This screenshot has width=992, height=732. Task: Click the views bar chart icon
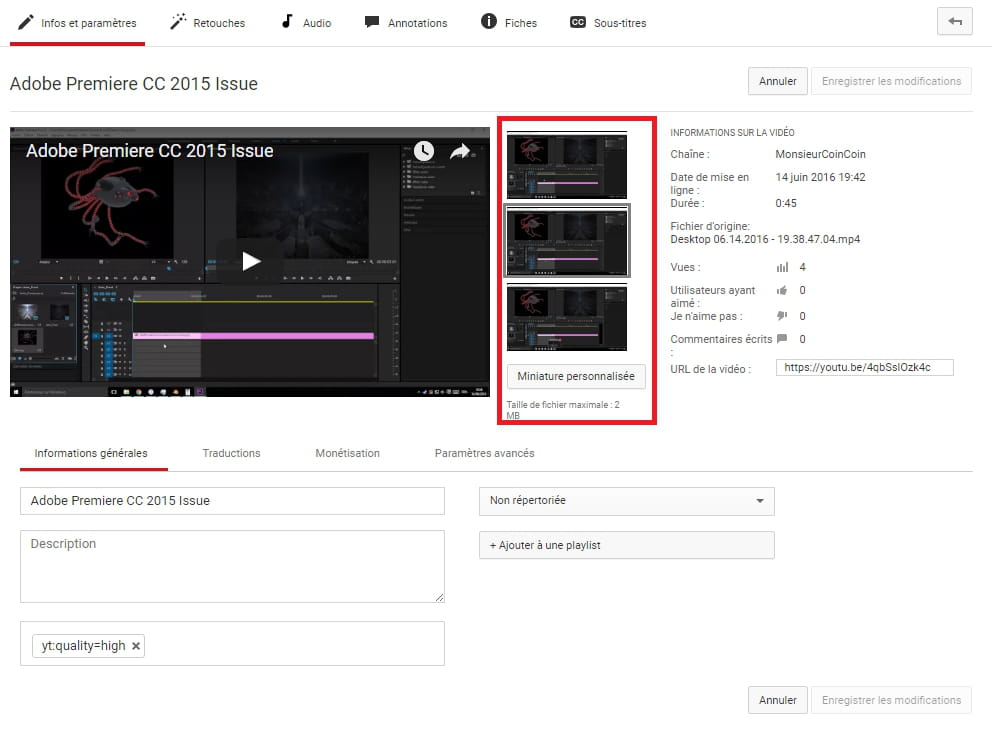click(x=783, y=267)
